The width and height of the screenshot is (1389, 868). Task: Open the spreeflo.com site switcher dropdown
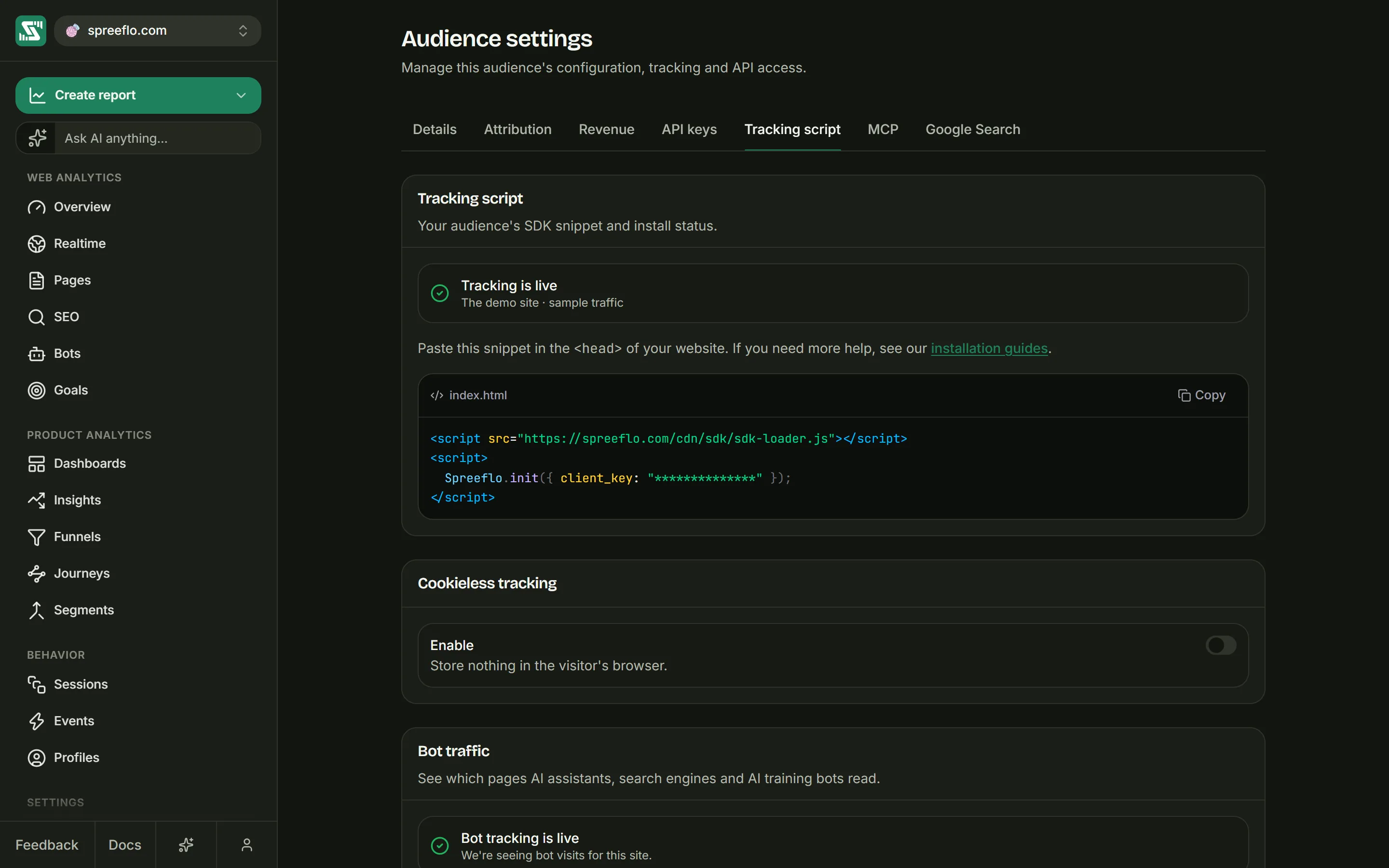tap(157, 30)
